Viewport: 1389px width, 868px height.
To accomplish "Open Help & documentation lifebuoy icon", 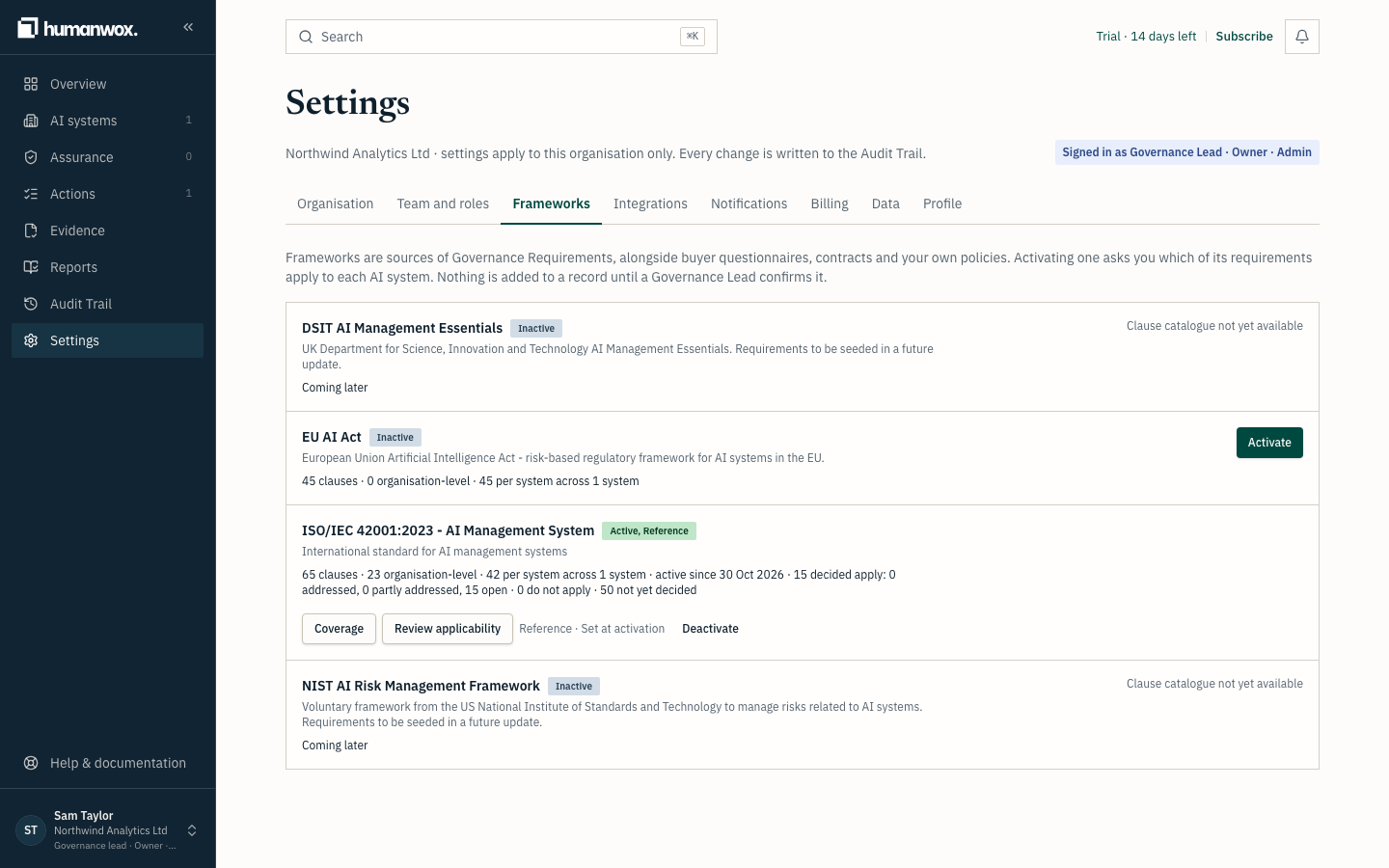I will click(x=31, y=763).
